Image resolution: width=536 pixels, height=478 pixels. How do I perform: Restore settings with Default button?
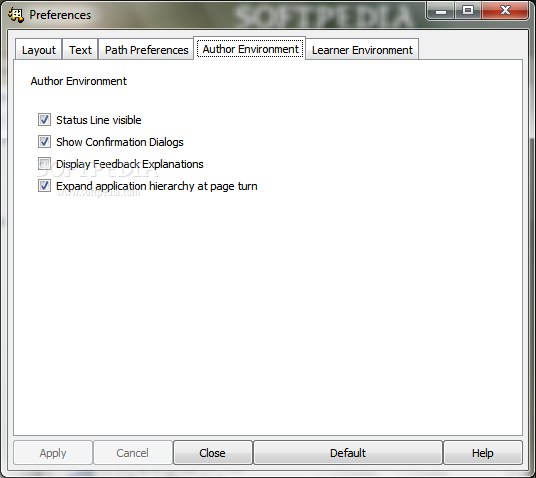point(348,453)
